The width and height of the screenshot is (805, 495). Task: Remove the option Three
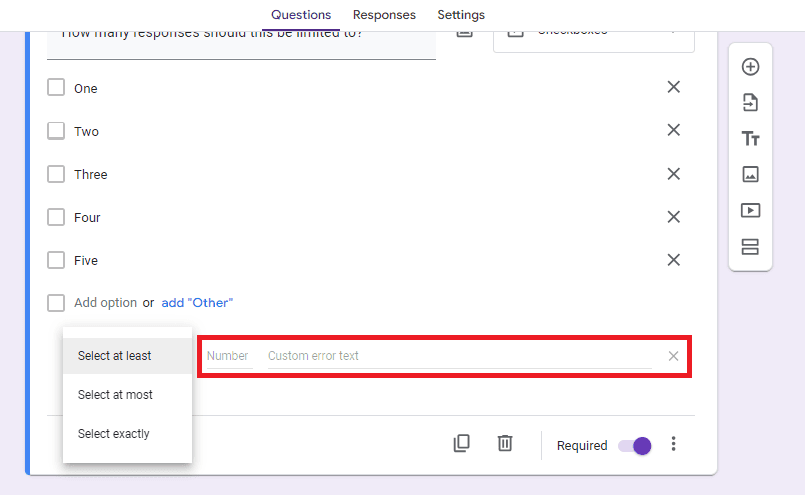[674, 174]
